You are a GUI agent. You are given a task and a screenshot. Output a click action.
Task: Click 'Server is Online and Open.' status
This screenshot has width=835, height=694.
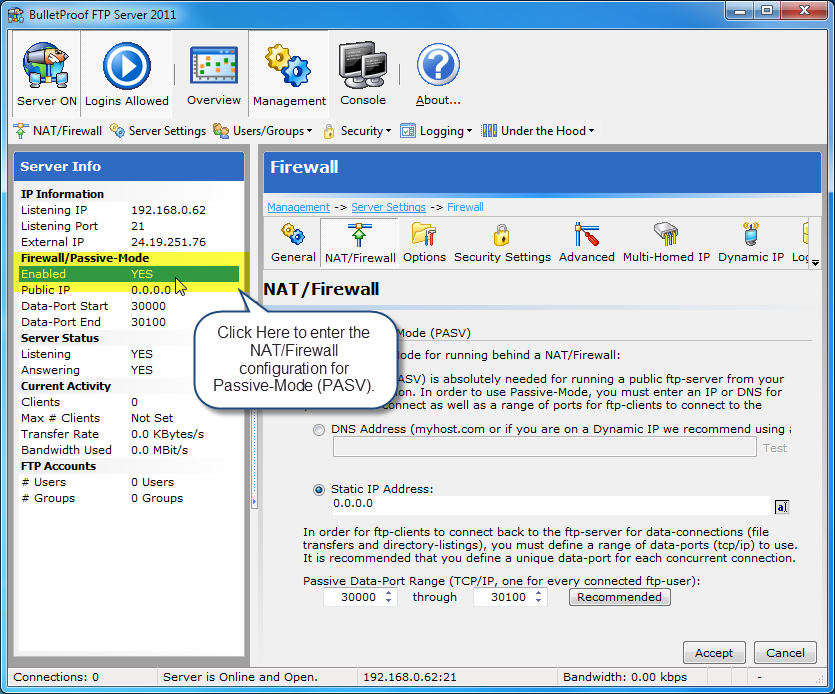[240, 676]
